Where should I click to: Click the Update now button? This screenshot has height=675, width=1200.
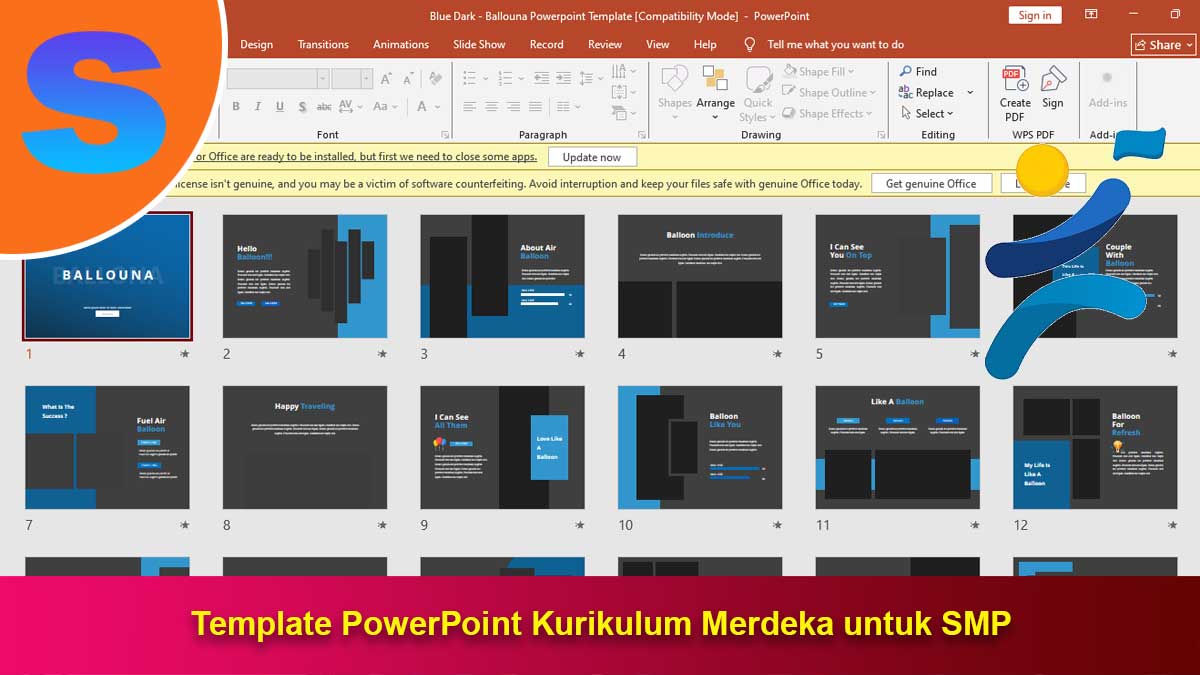pyautogui.click(x=591, y=157)
